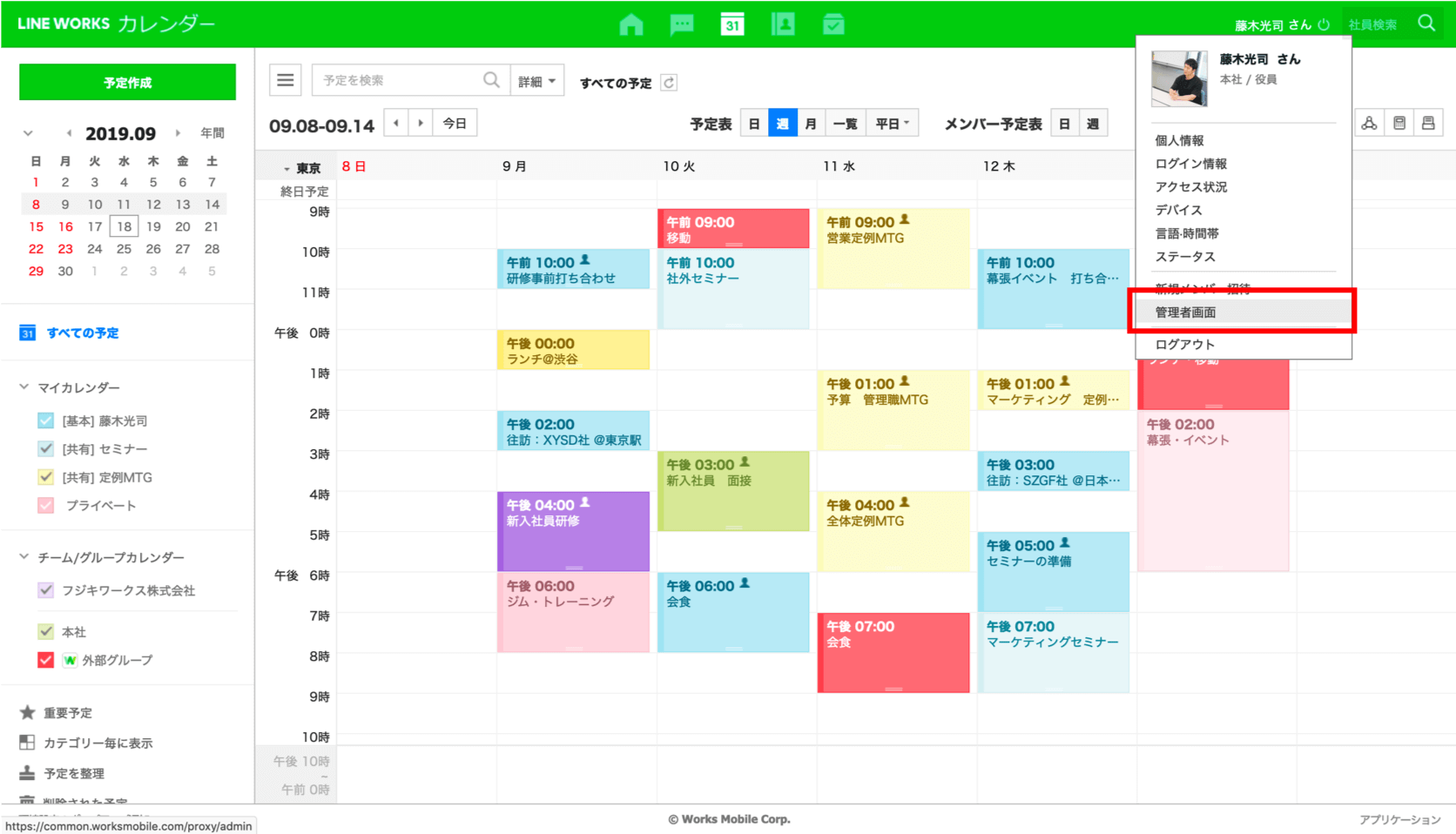The width and height of the screenshot is (1456, 834).
Task: Choose ログアウト from the user menu
Action: (x=1184, y=345)
